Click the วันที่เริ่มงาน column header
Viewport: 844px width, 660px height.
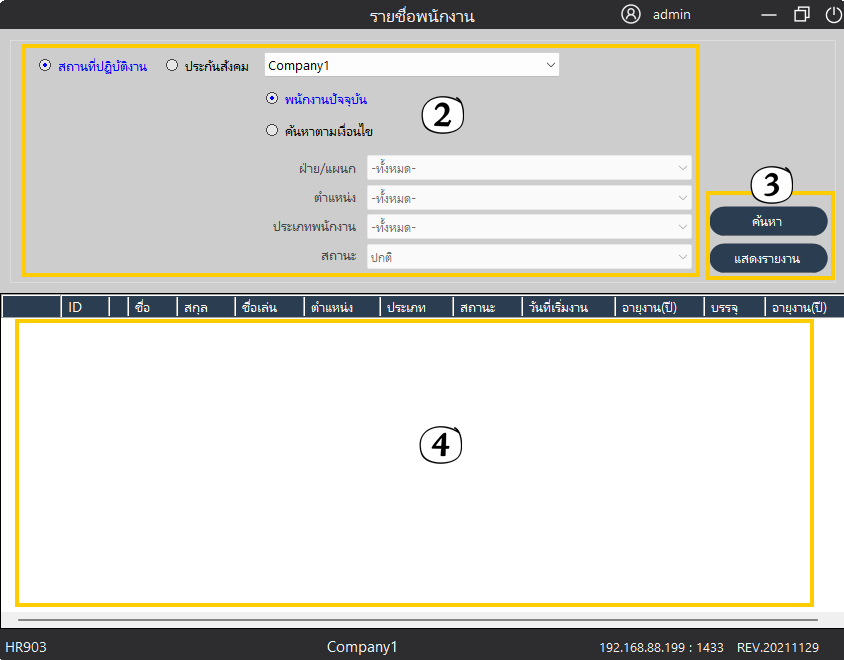coord(569,307)
